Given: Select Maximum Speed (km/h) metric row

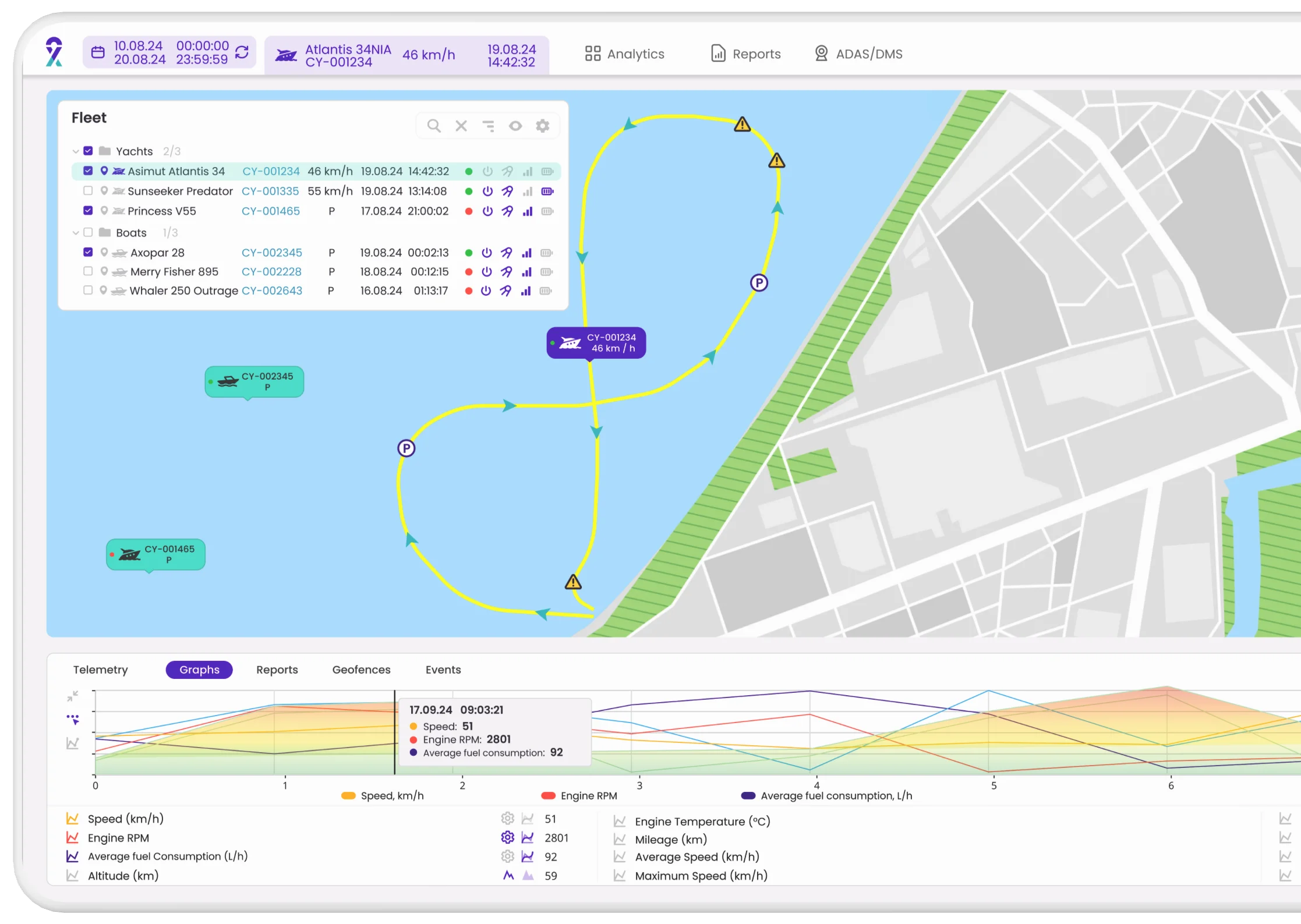Looking at the screenshot, I should point(701,876).
